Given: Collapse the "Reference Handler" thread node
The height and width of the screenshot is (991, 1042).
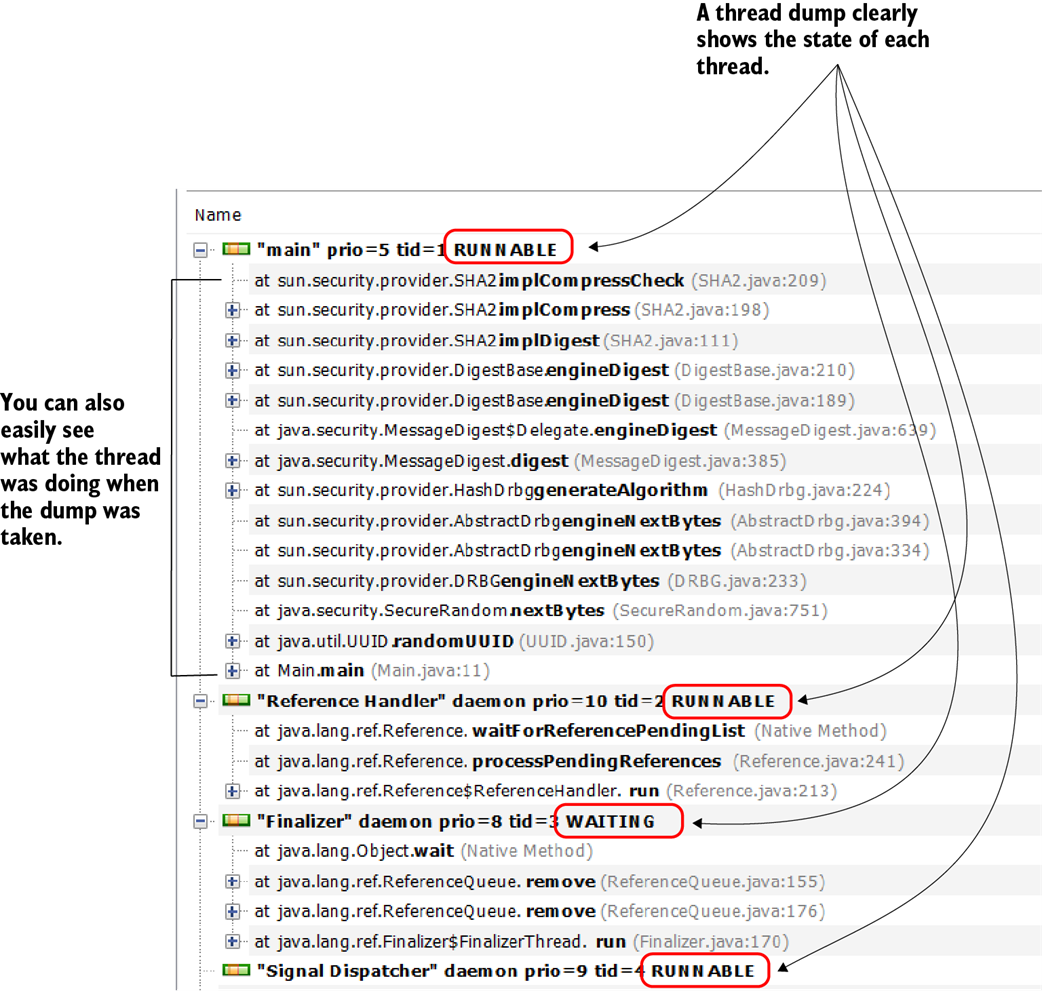Looking at the screenshot, I should [x=201, y=702].
